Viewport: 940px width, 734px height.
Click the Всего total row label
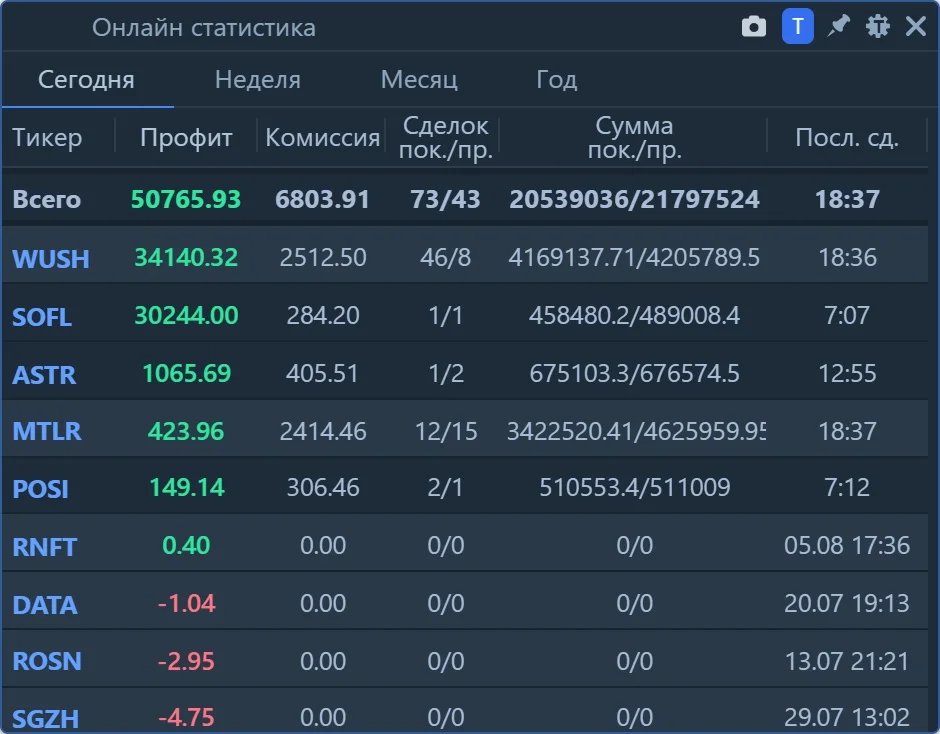tap(47, 199)
